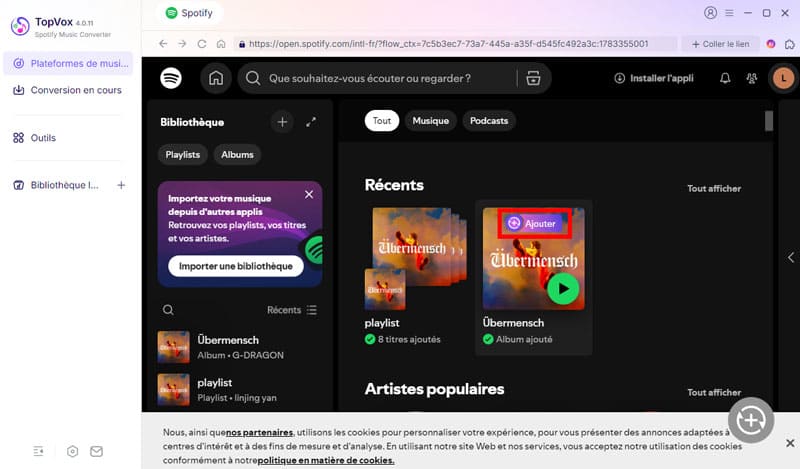This screenshot has height=469, width=800.
Task: Click the Spotify home button
Action: [x=216, y=78]
